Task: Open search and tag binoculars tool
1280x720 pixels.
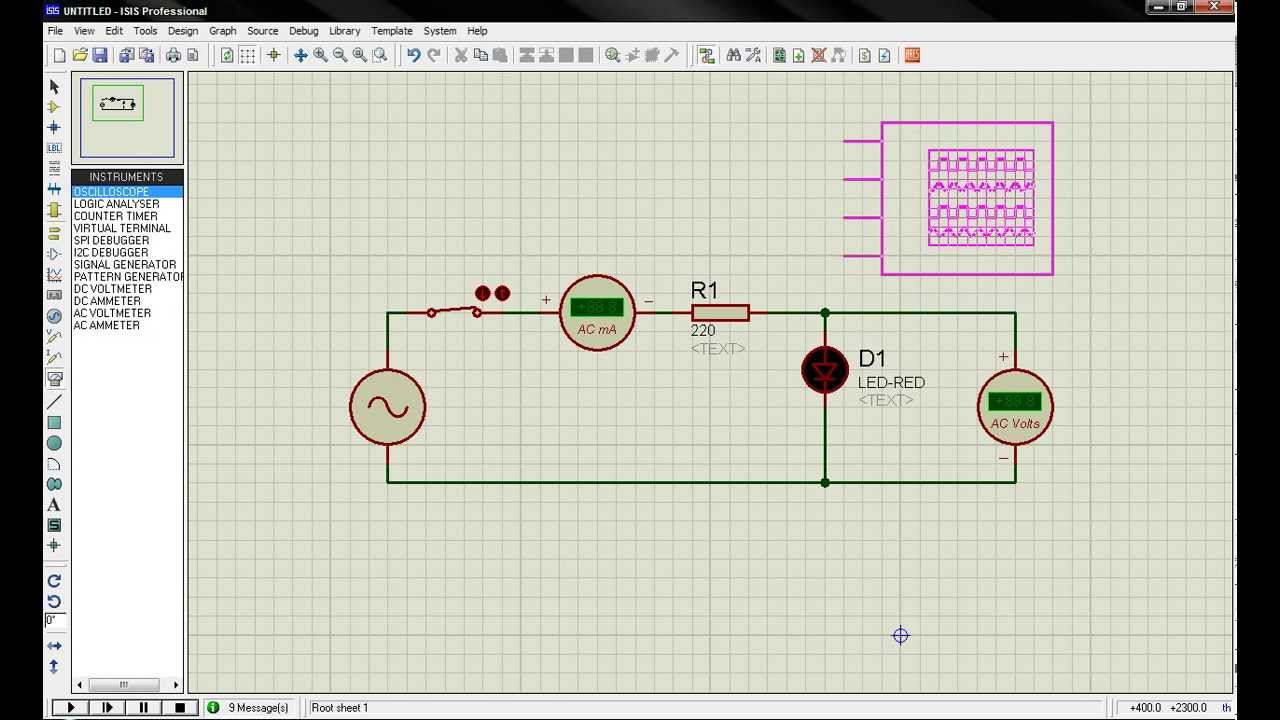Action: click(733, 55)
